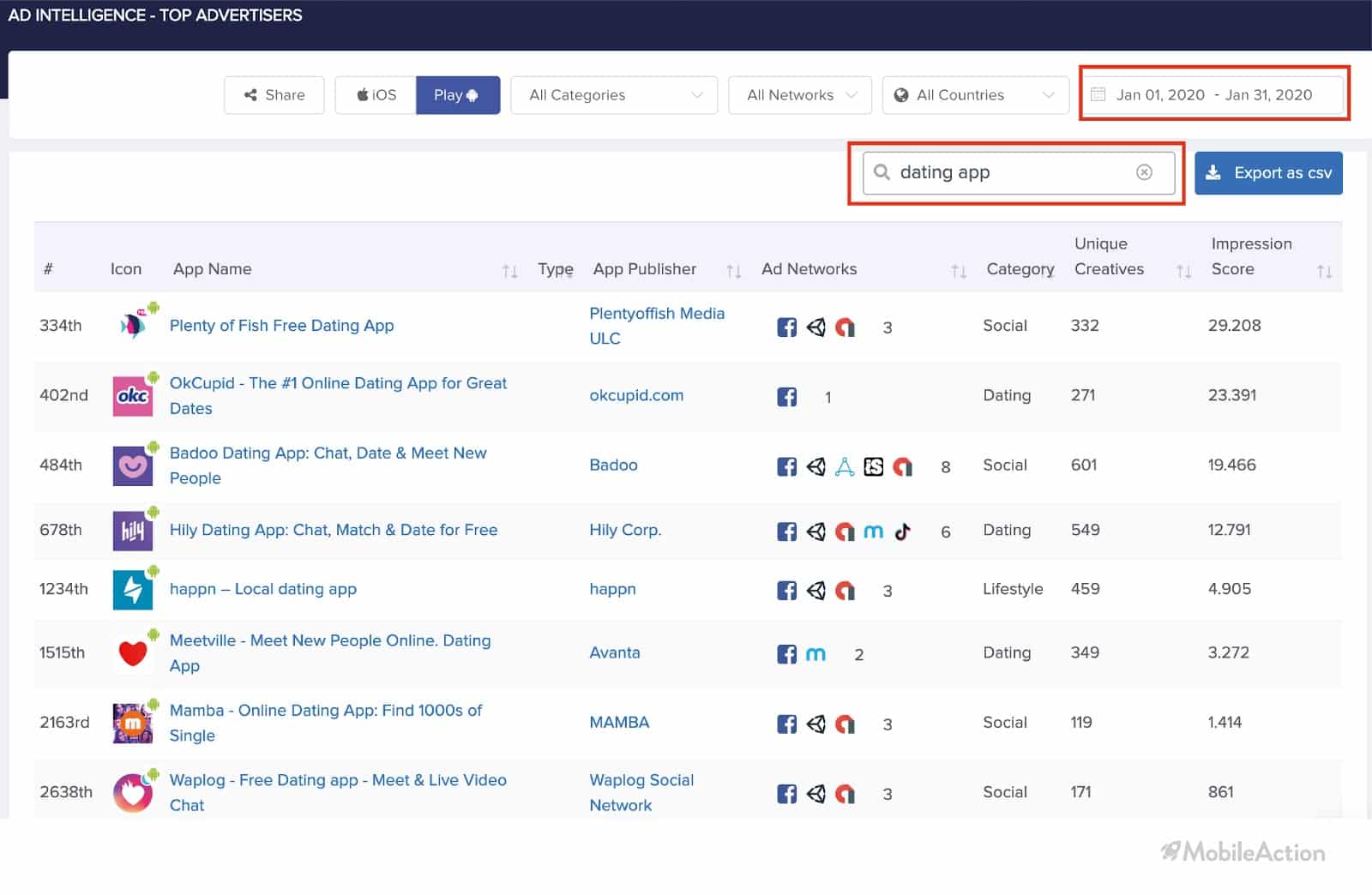Click the Type column header
Screen dimensions: 1372x895
[556, 269]
